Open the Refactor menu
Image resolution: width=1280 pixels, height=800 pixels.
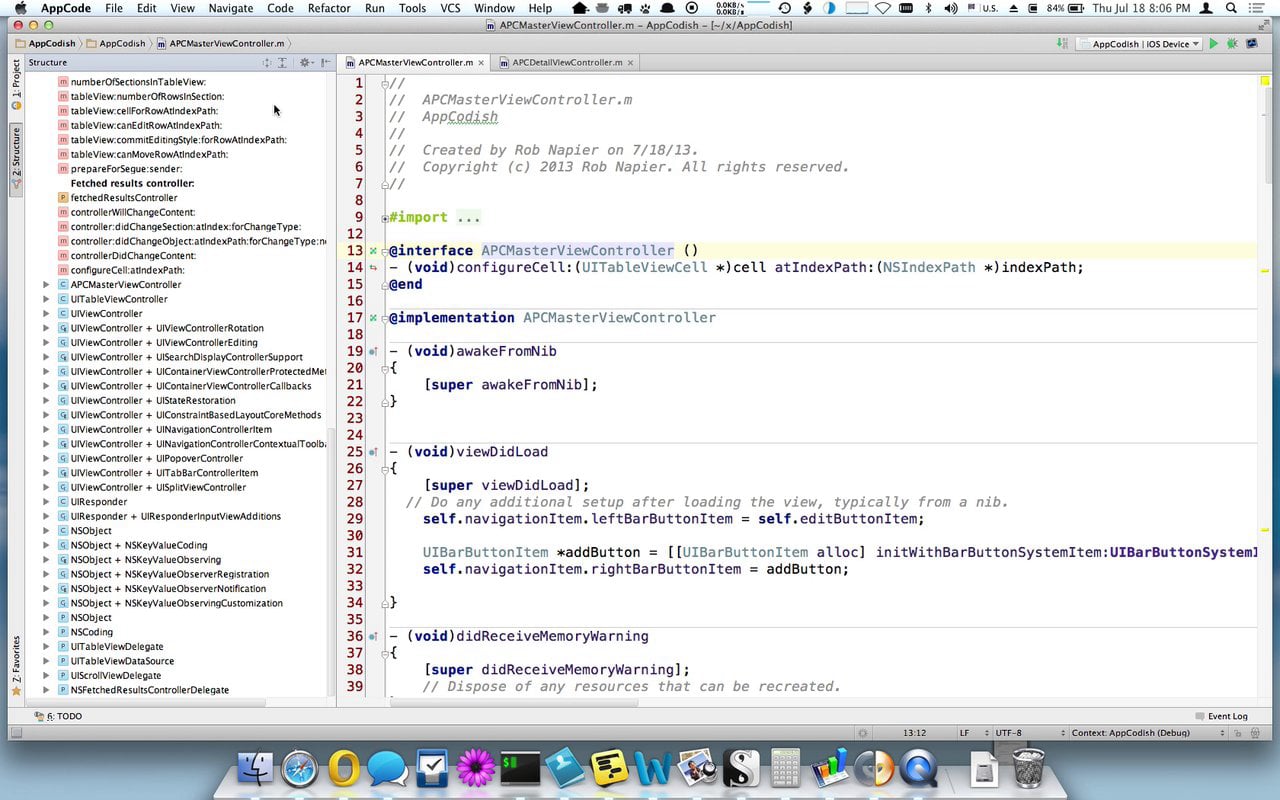329,8
